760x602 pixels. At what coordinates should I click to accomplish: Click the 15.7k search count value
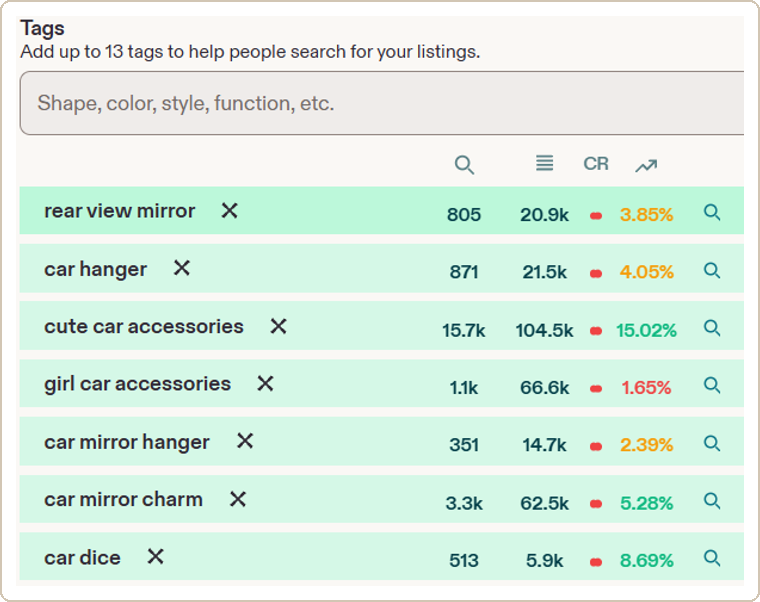click(463, 331)
